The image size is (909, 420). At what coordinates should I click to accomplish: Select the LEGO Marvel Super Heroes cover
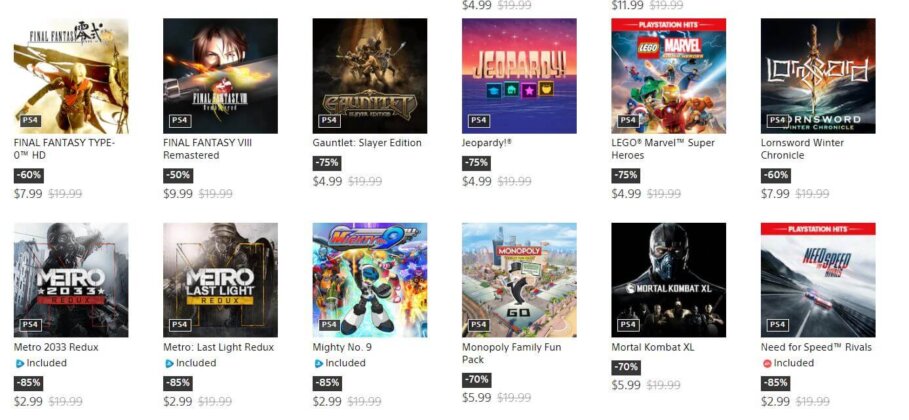click(x=669, y=76)
